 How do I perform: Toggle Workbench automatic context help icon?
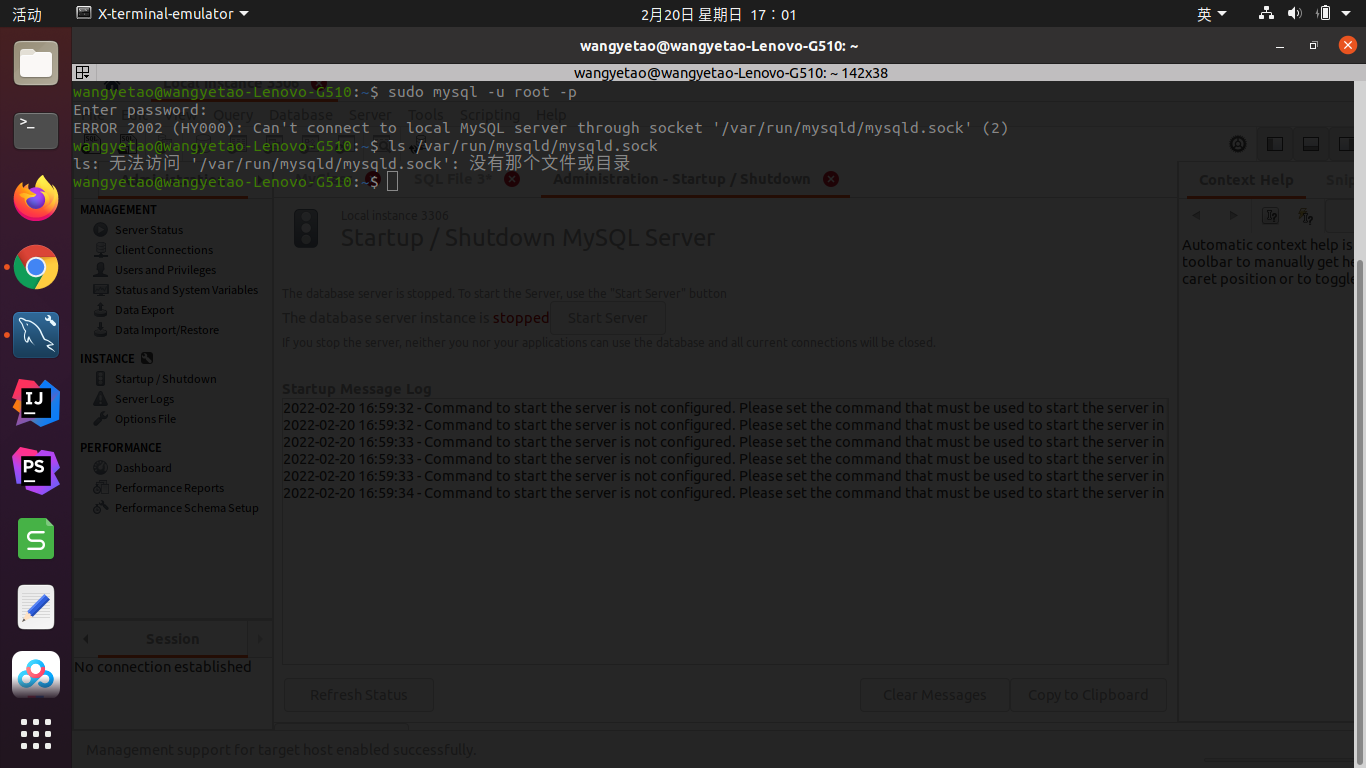click(1270, 215)
